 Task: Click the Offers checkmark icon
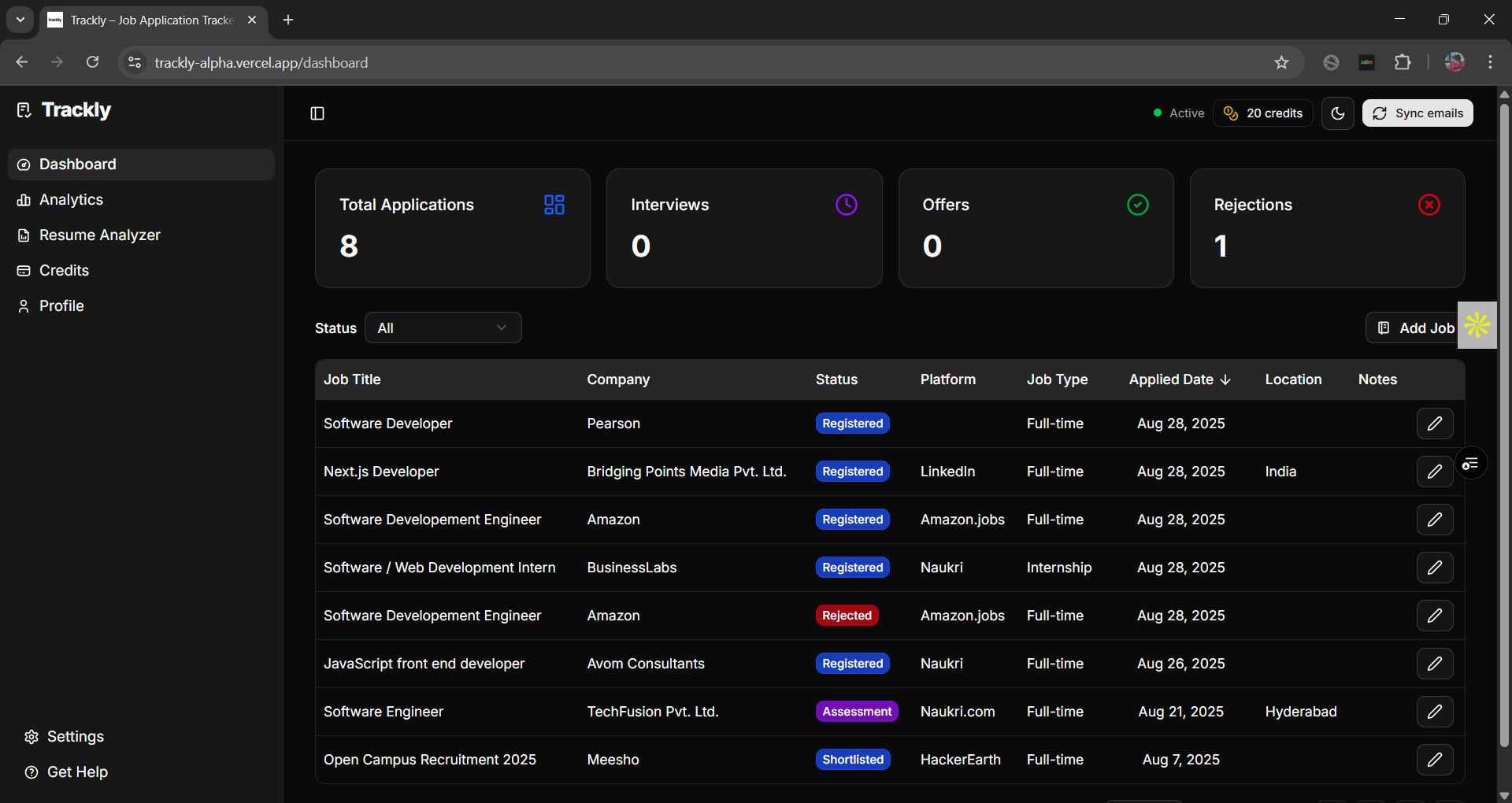tap(1138, 205)
